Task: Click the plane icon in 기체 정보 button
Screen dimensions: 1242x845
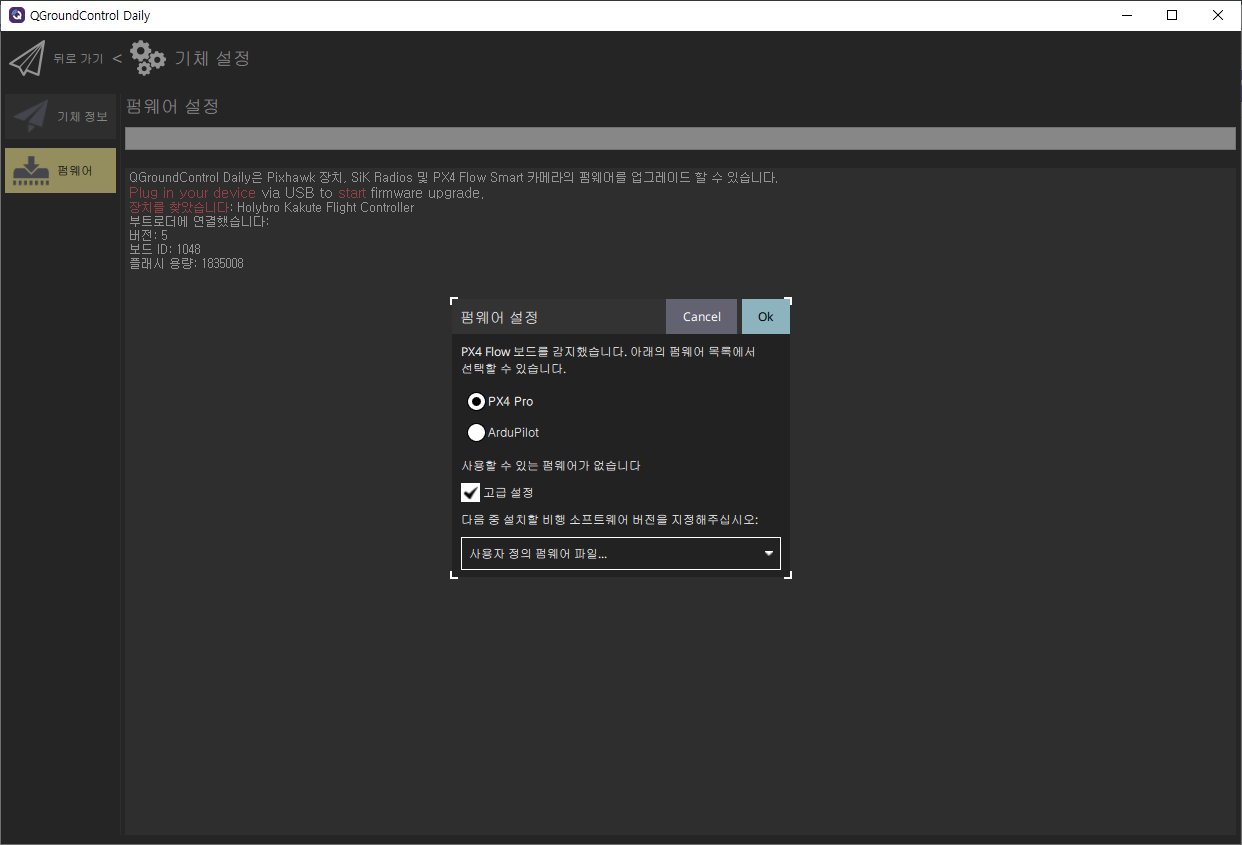Action: tap(30, 117)
